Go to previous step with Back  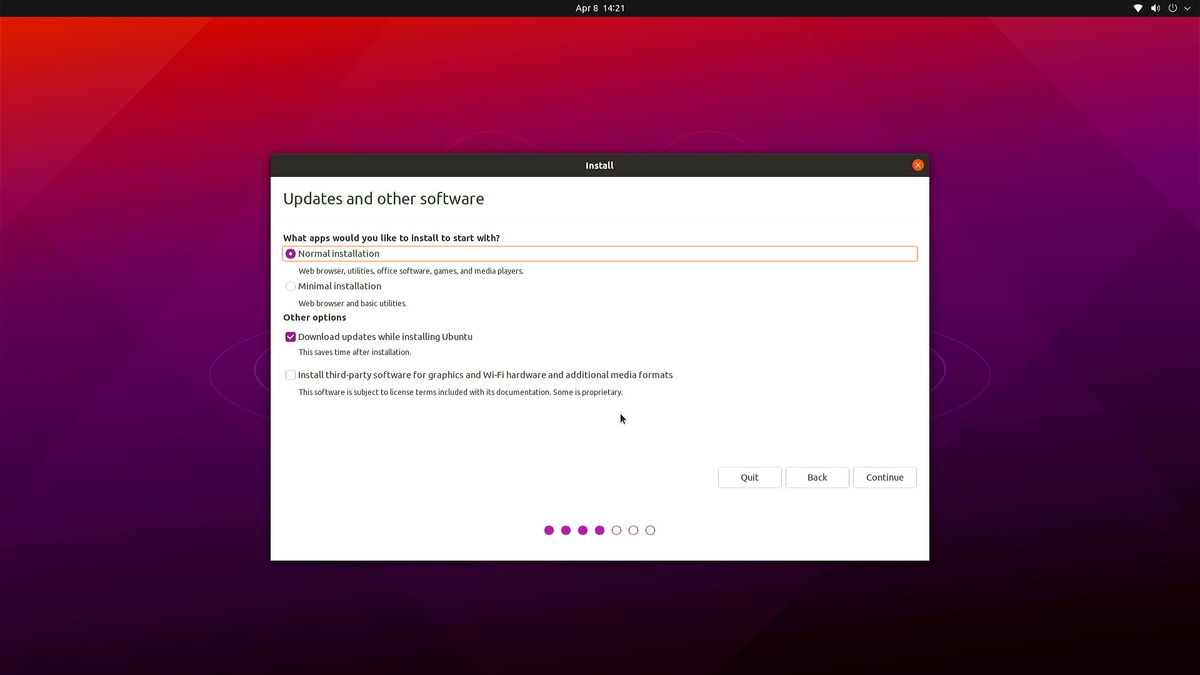click(x=817, y=477)
